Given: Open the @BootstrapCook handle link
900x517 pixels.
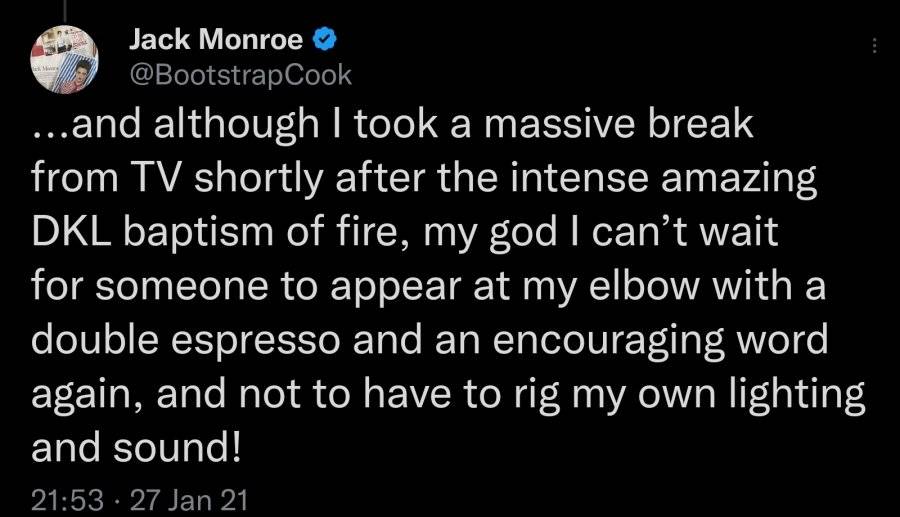Looking at the screenshot, I should click(240, 75).
